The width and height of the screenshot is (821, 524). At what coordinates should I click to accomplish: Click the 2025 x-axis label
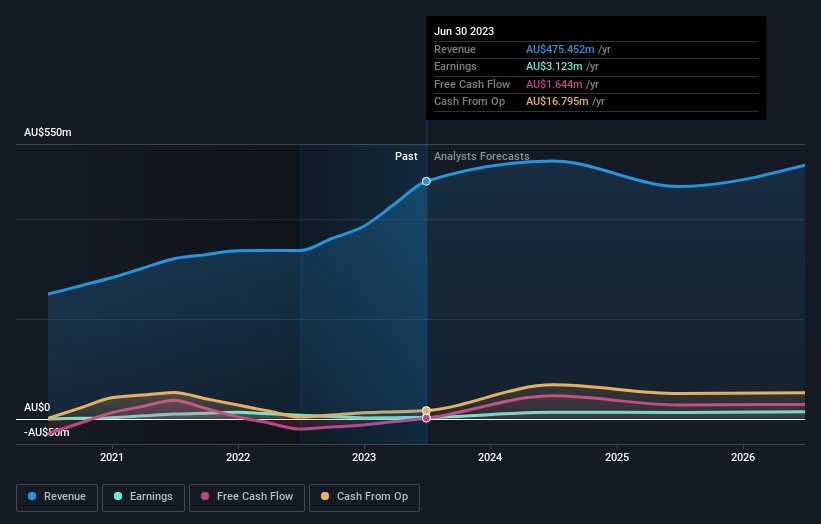[x=617, y=457]
